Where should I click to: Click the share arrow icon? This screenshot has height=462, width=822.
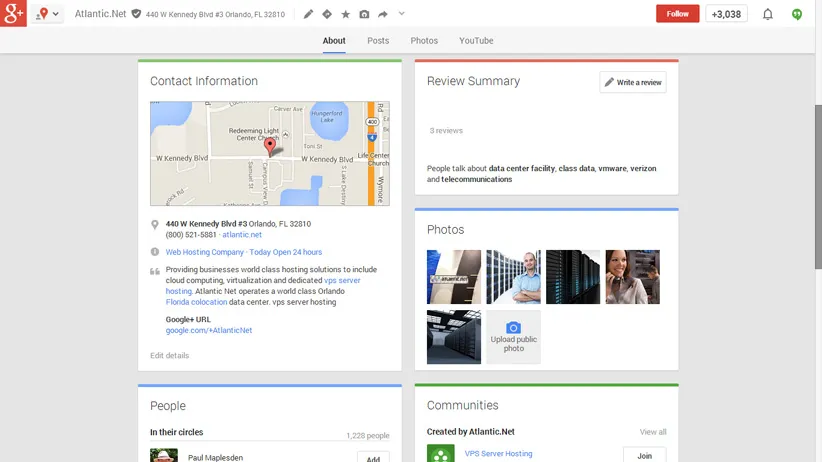click(382, 14)
